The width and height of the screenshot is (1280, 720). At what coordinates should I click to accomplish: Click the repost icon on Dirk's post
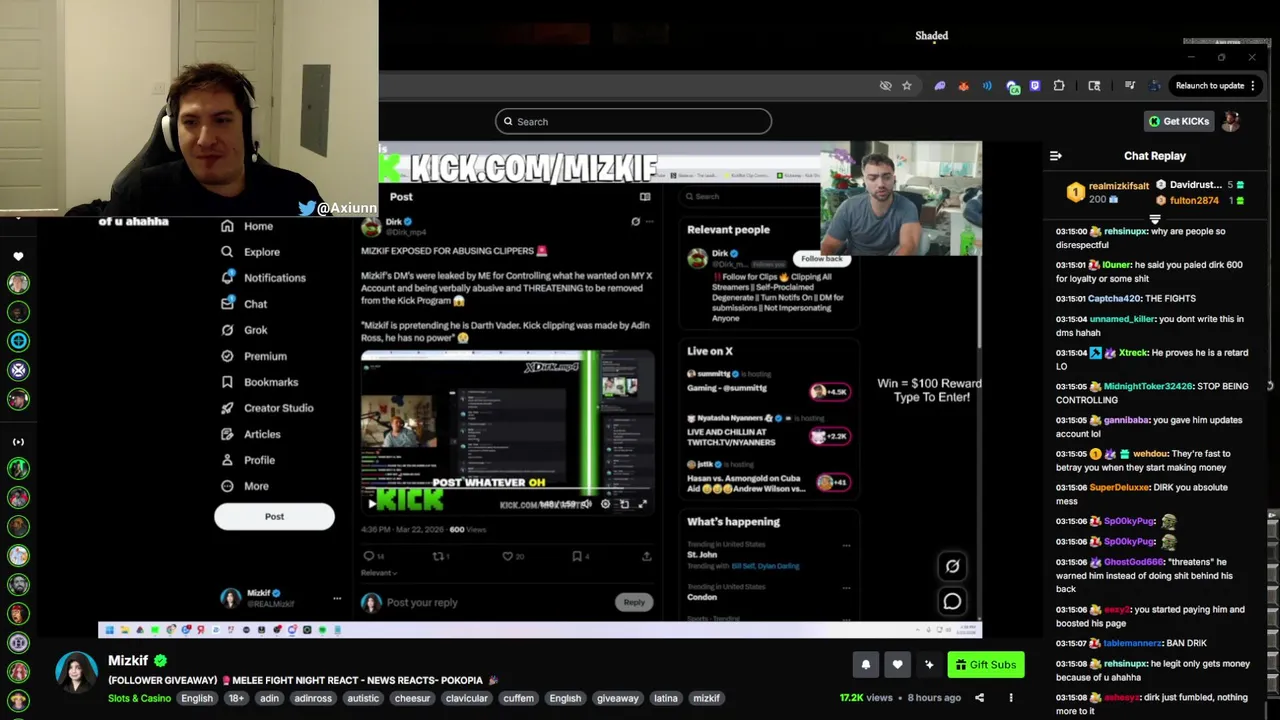coord(437,556)
